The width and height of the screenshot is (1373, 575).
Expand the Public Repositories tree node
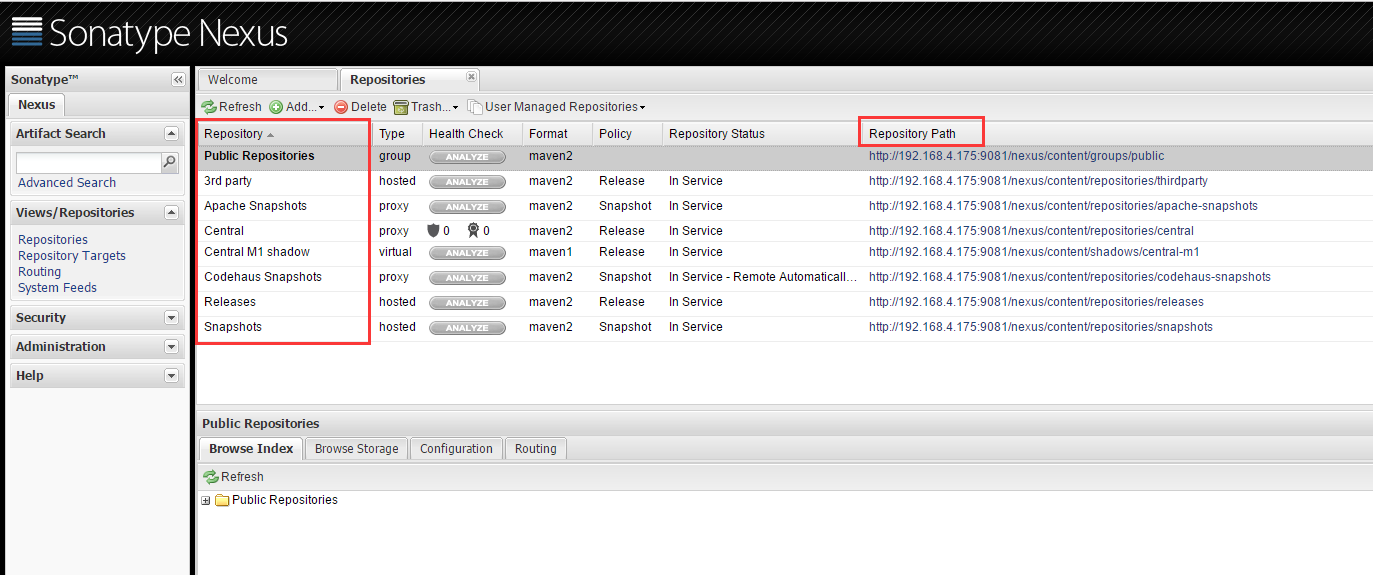206,500
